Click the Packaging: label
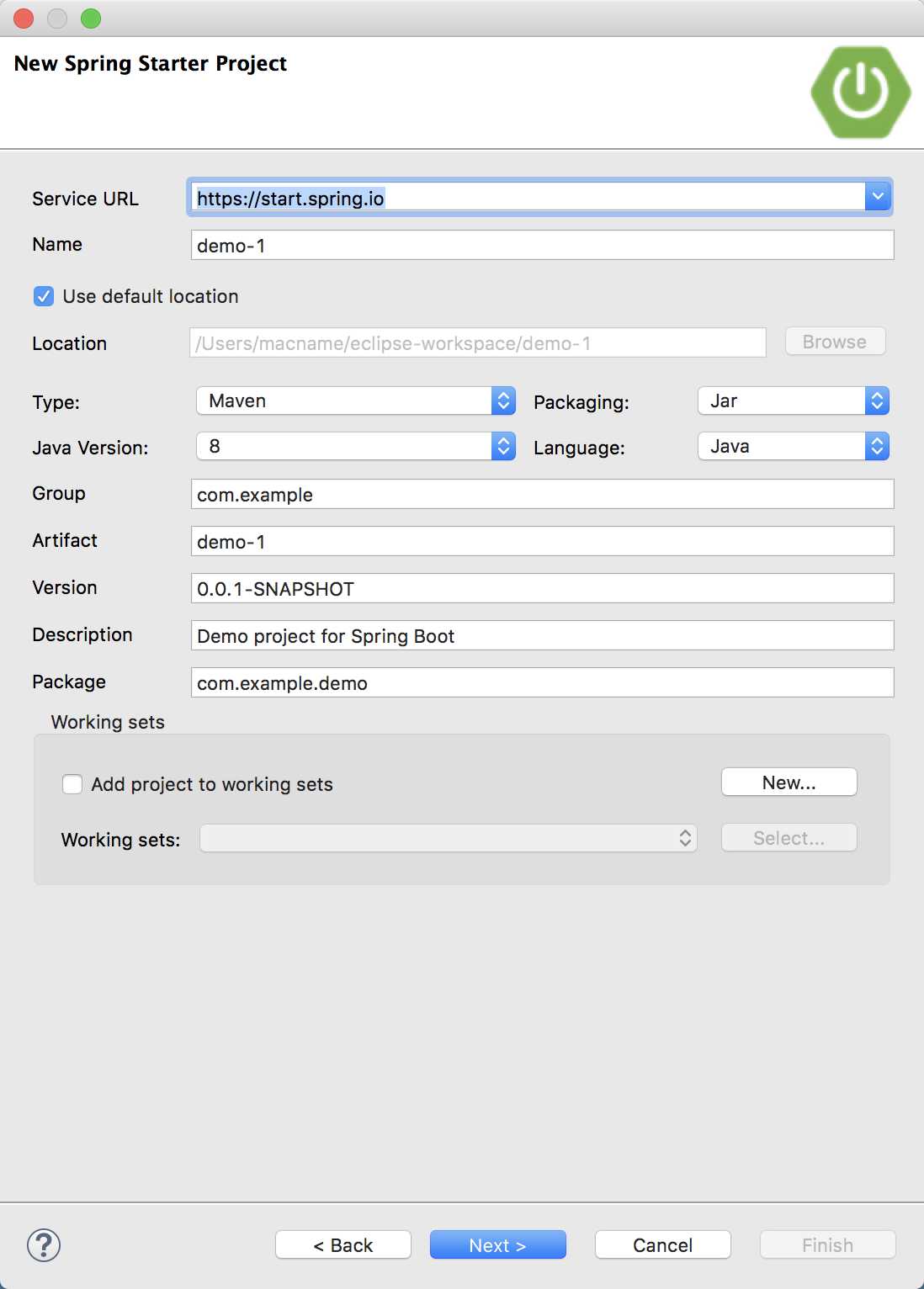The width and height of the screenshot is (924, 1289). click(581, 402)
